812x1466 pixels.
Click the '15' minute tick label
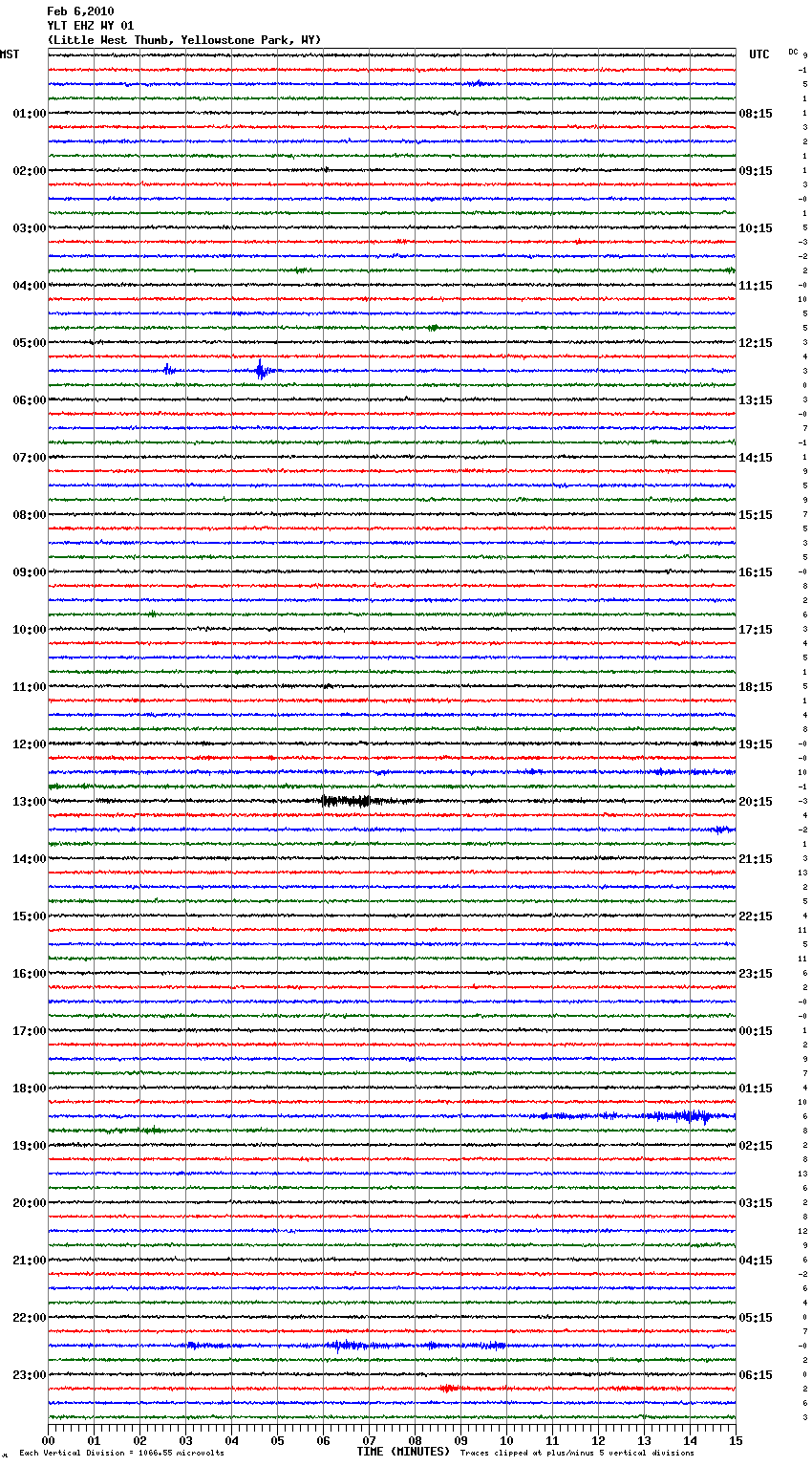click(x=736, y=1440)
